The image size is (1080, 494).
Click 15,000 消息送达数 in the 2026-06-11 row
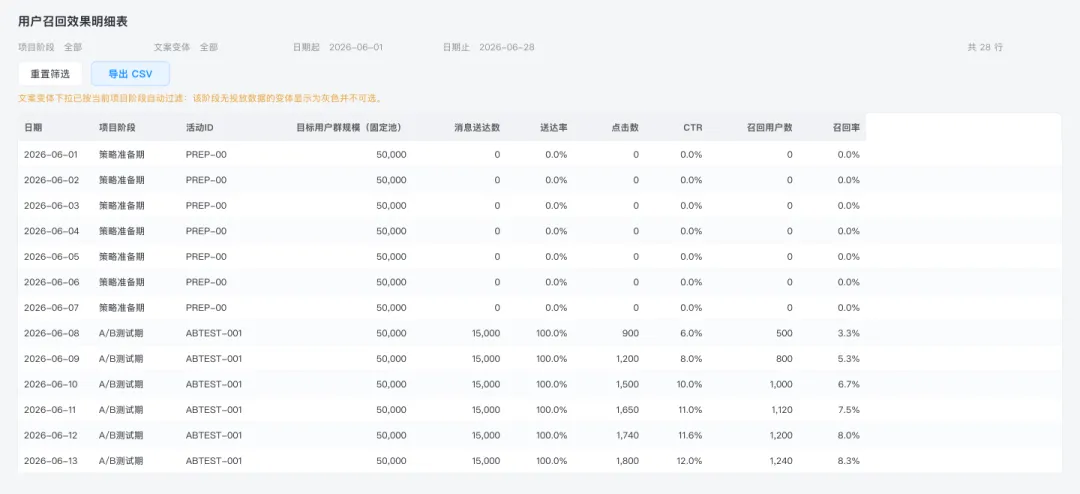click(x=486, y=409)
